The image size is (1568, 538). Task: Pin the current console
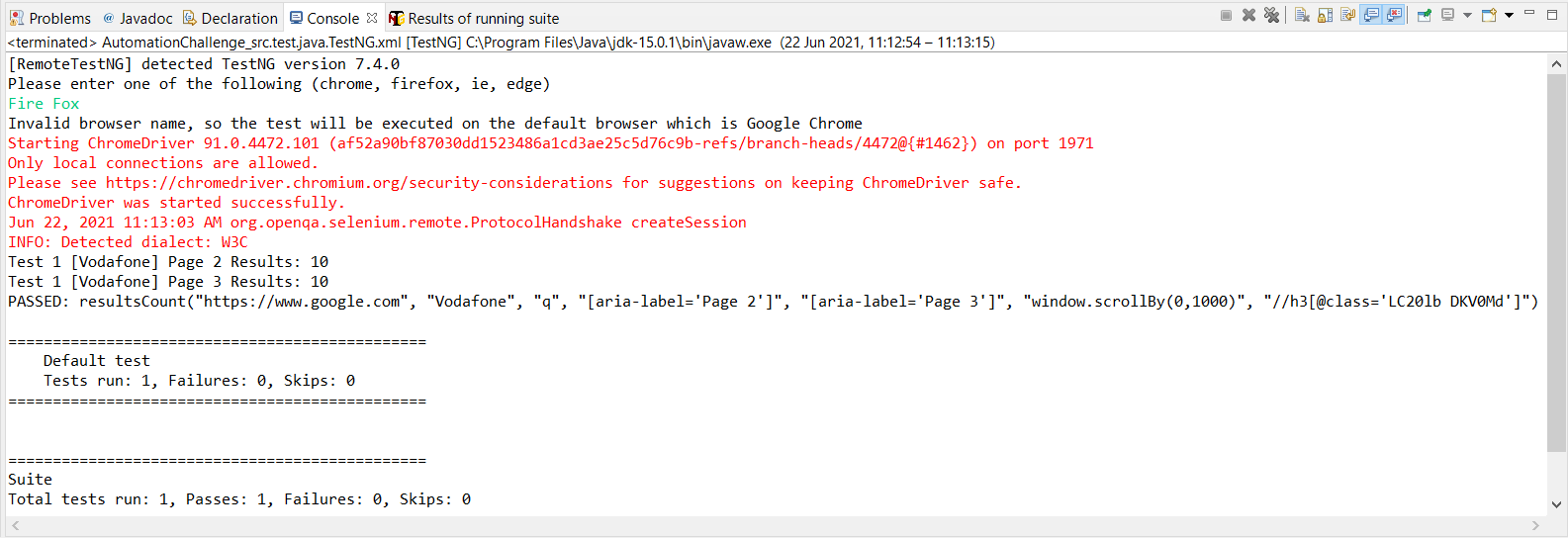click(x=1425, y=15)
